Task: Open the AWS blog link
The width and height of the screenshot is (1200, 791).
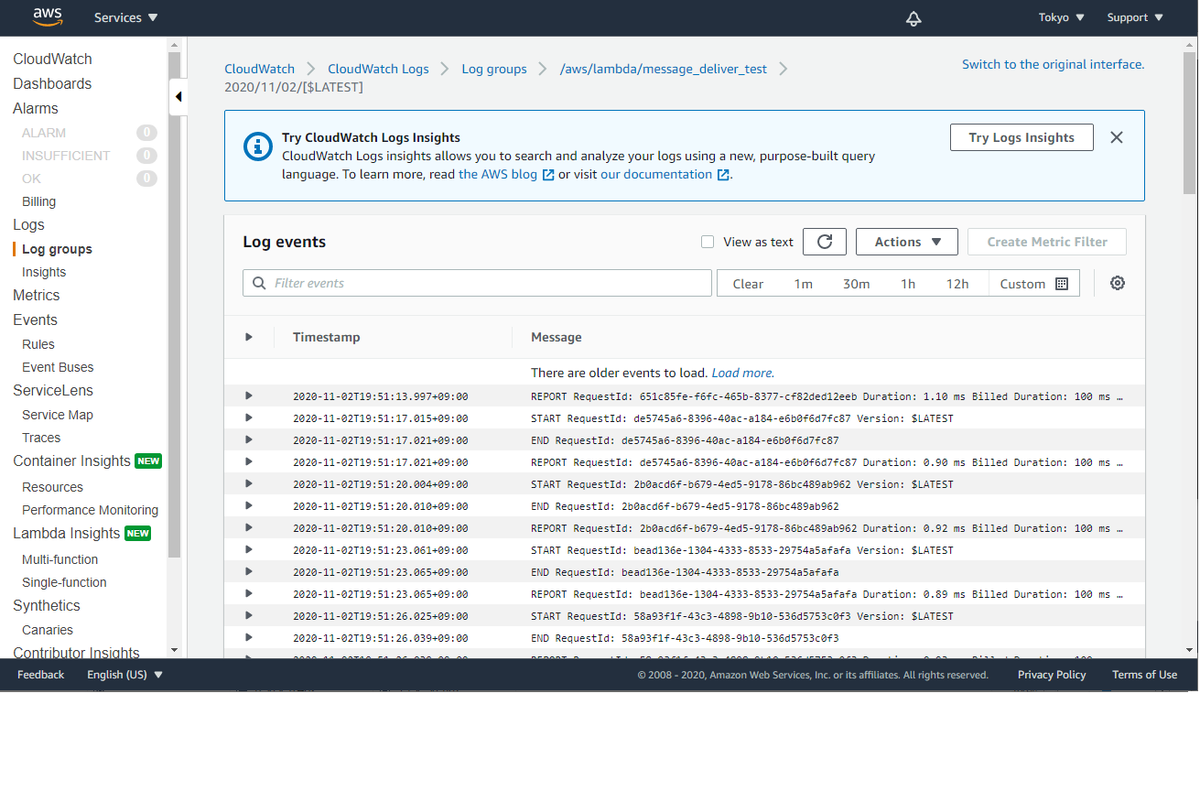Action: [498, 174]
